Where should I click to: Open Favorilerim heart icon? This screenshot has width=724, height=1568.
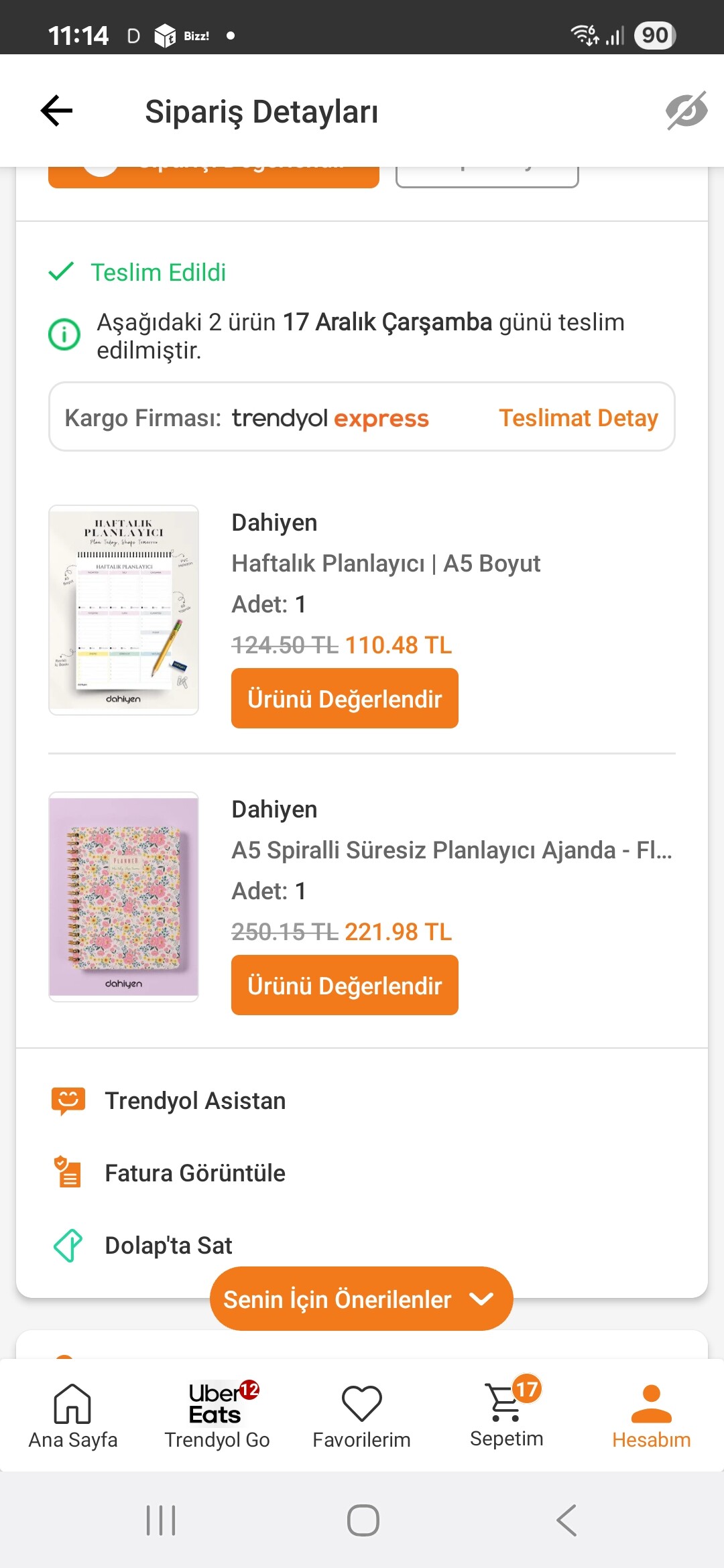[362, 1404]
